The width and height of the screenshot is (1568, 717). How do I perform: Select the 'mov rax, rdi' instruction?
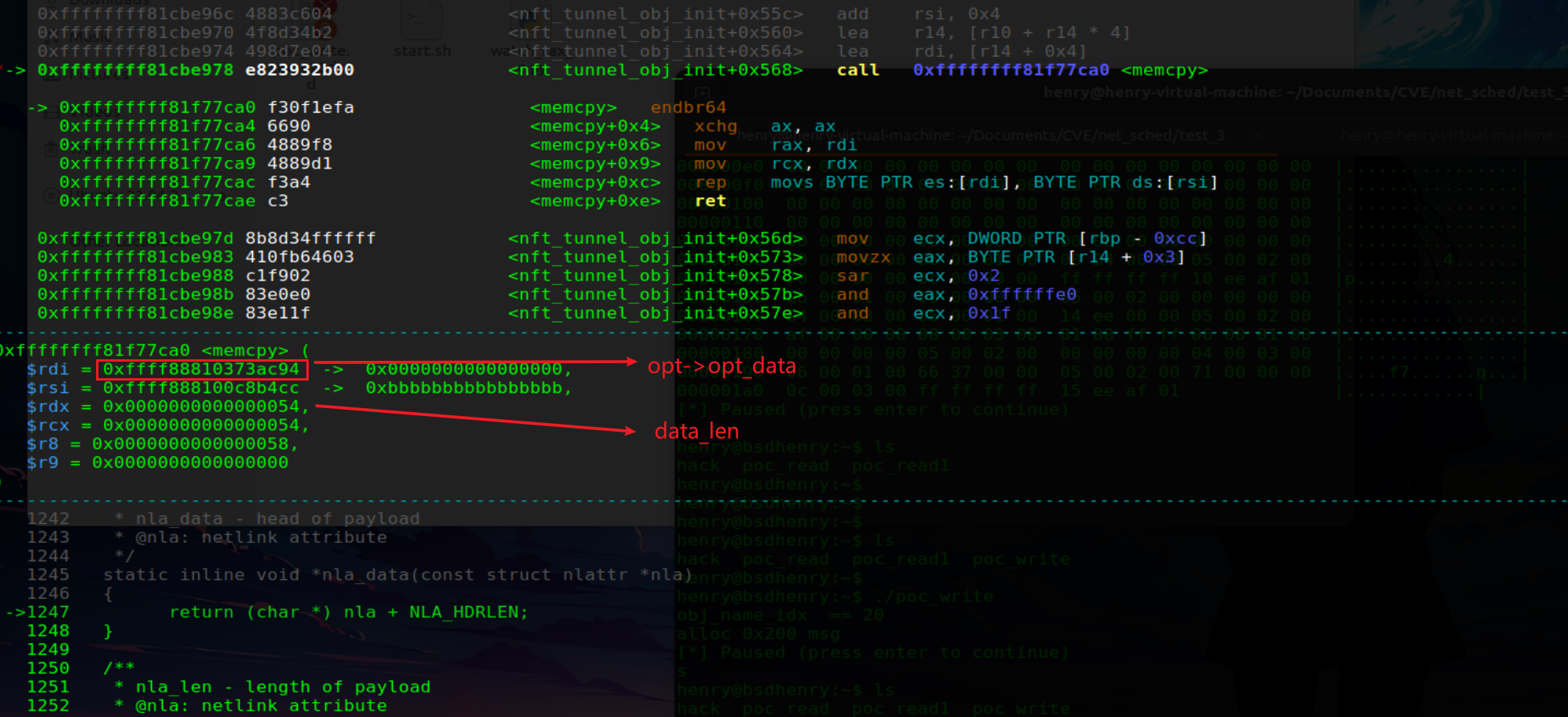pos(775,145)
